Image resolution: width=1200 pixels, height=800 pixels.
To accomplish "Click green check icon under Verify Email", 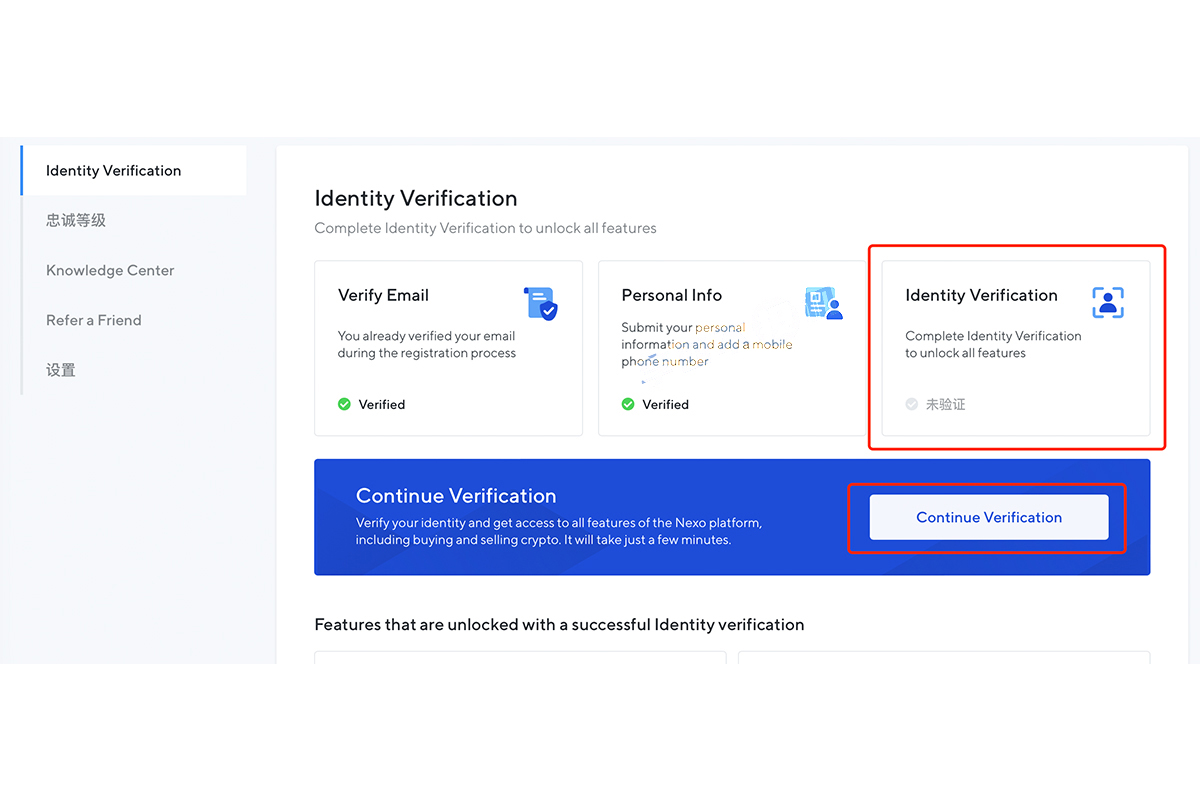I will (x=344, y=404).
